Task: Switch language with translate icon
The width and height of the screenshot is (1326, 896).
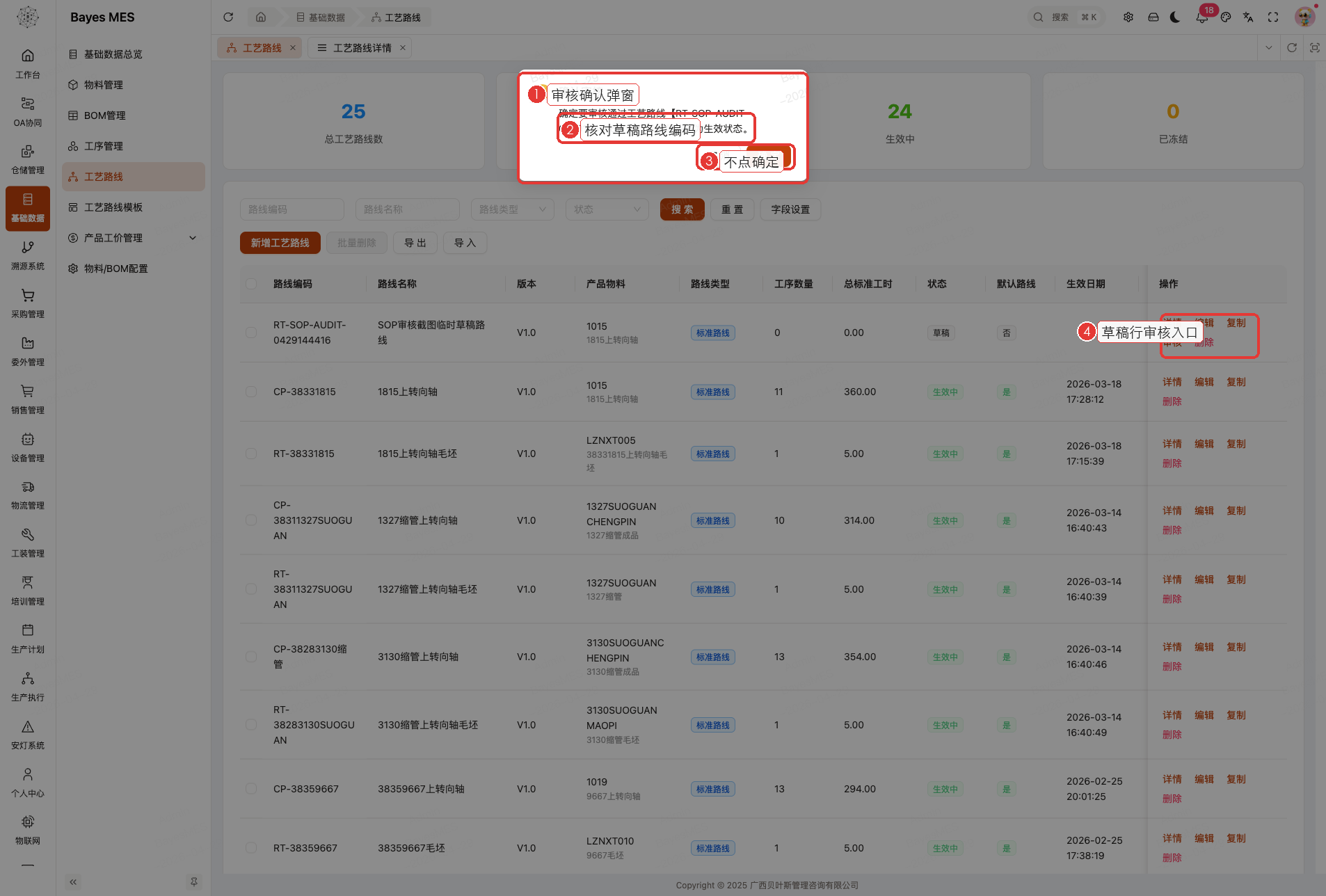Action: tap(1248, 17)
